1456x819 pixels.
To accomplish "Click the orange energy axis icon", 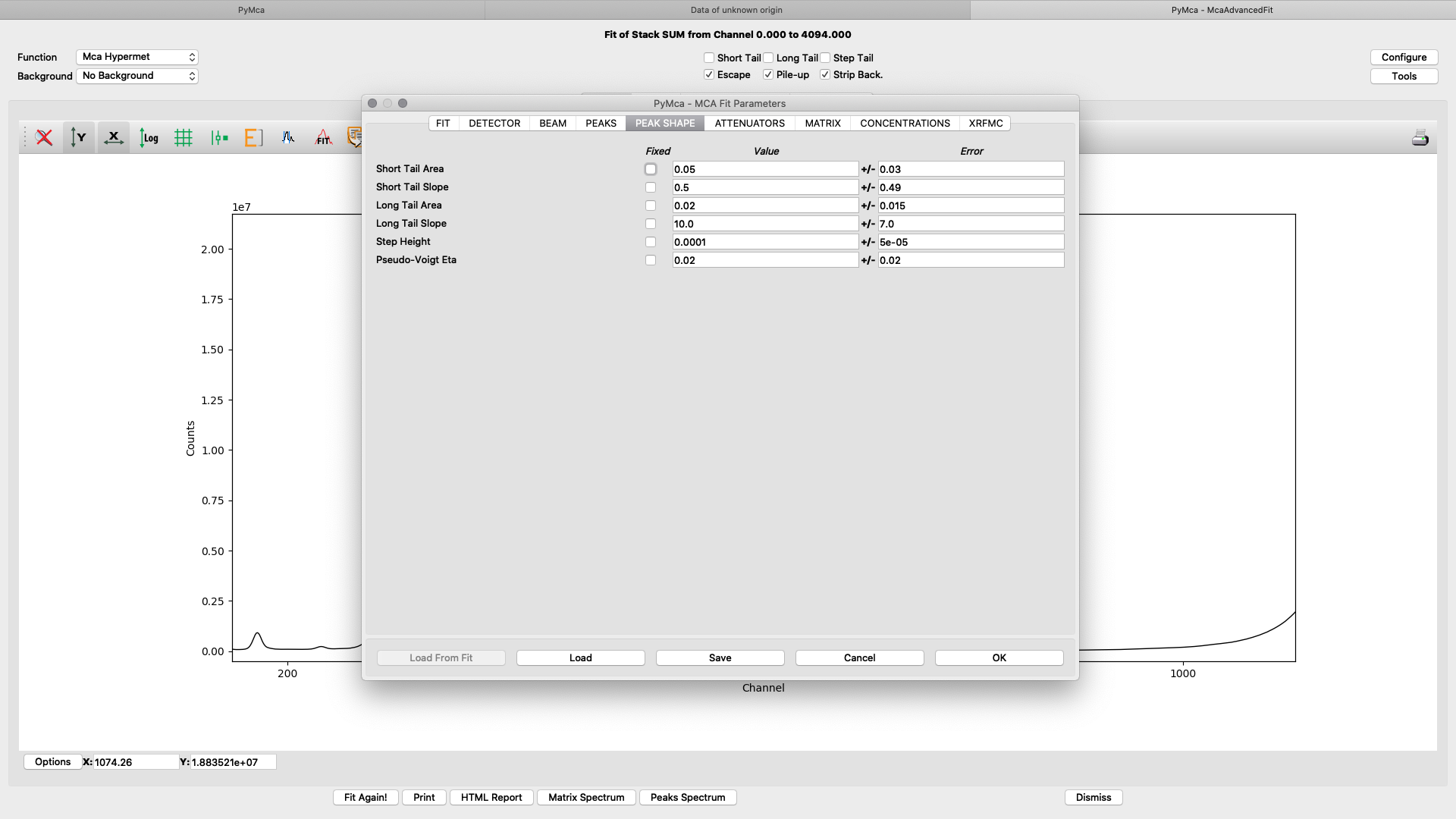I will (x=253, y=137).
